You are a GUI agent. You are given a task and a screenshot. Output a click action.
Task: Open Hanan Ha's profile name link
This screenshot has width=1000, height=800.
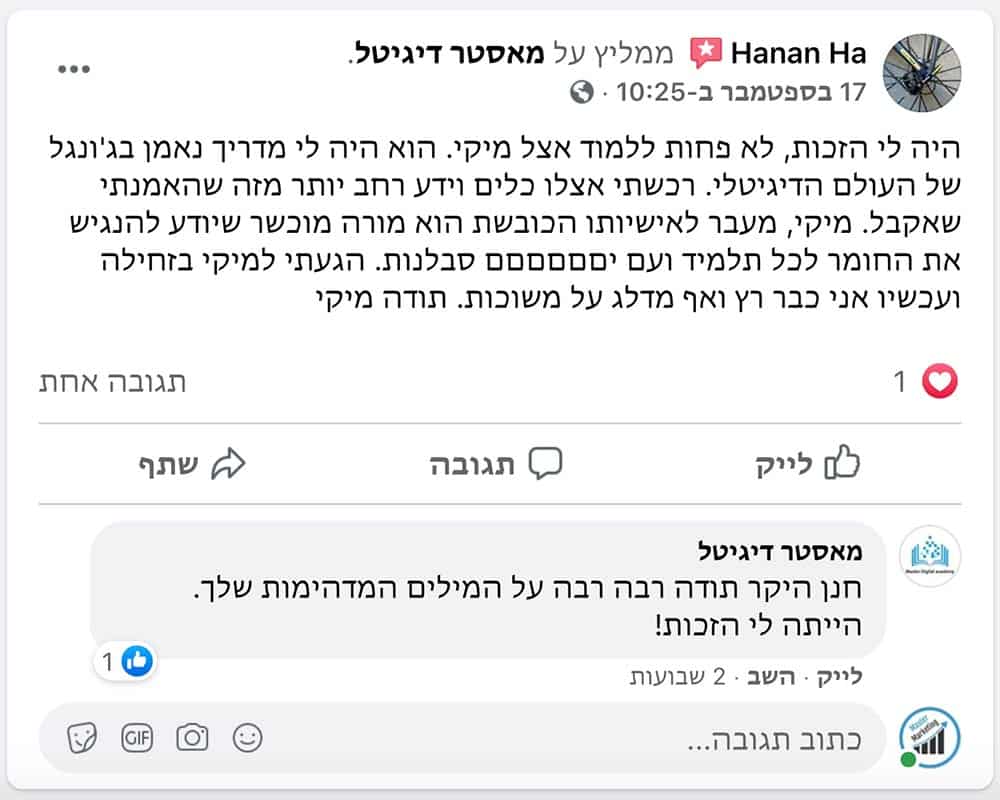coord(799,52)
